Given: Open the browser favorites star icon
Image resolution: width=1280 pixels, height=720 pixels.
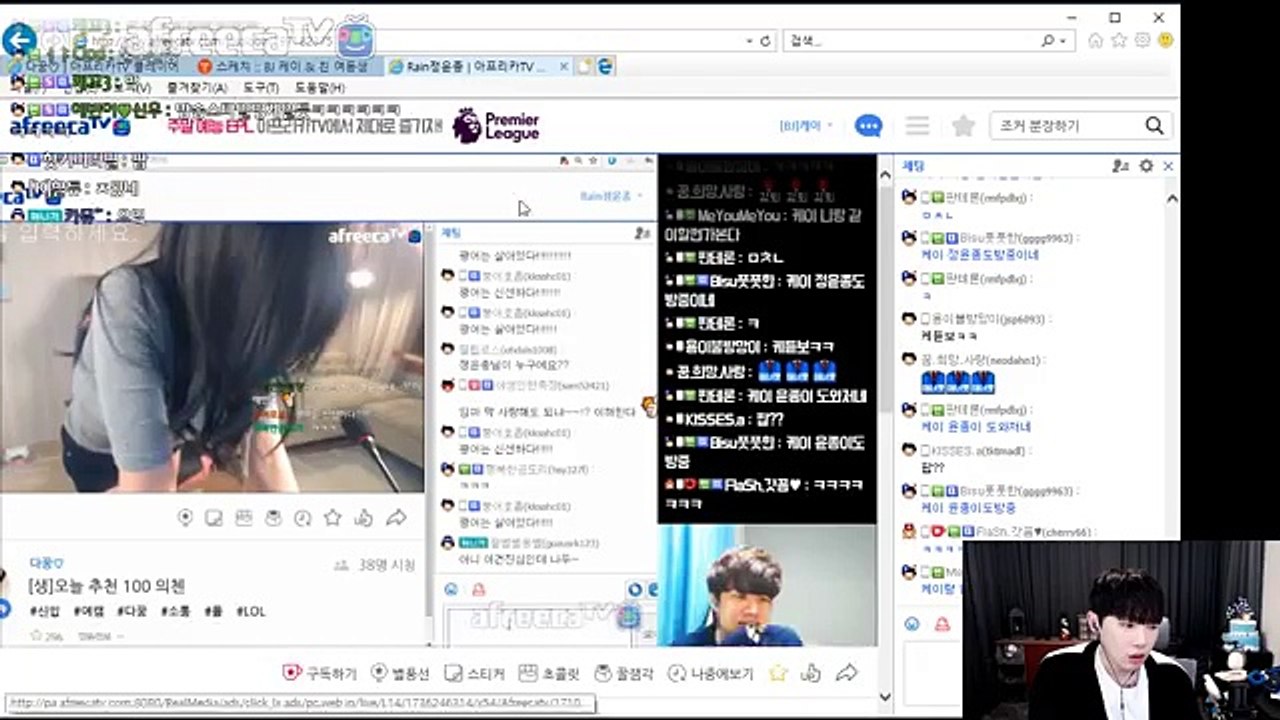Looking at the screenshot, I should click(1119, 40).
